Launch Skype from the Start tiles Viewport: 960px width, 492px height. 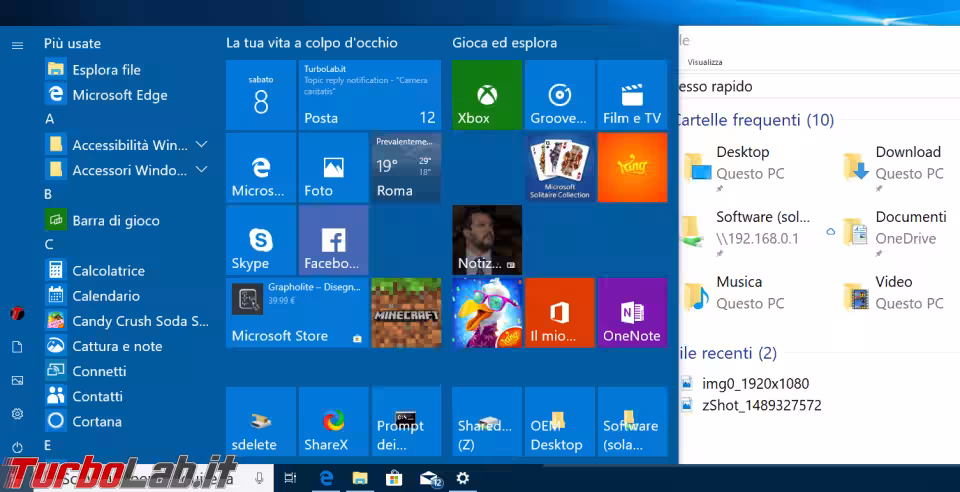click(x=260, y=241)
